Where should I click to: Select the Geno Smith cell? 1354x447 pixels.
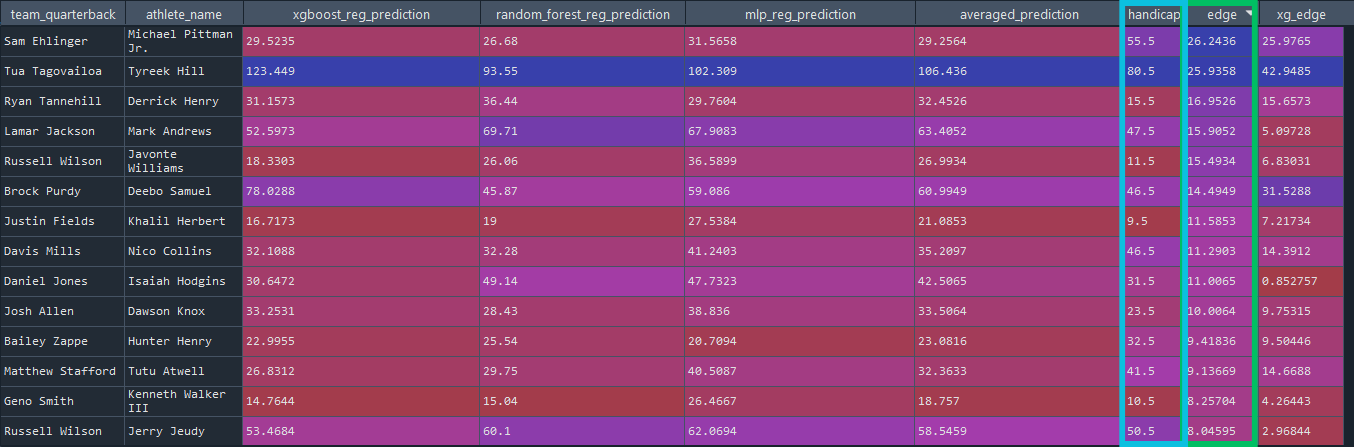[x=62, y=402]
